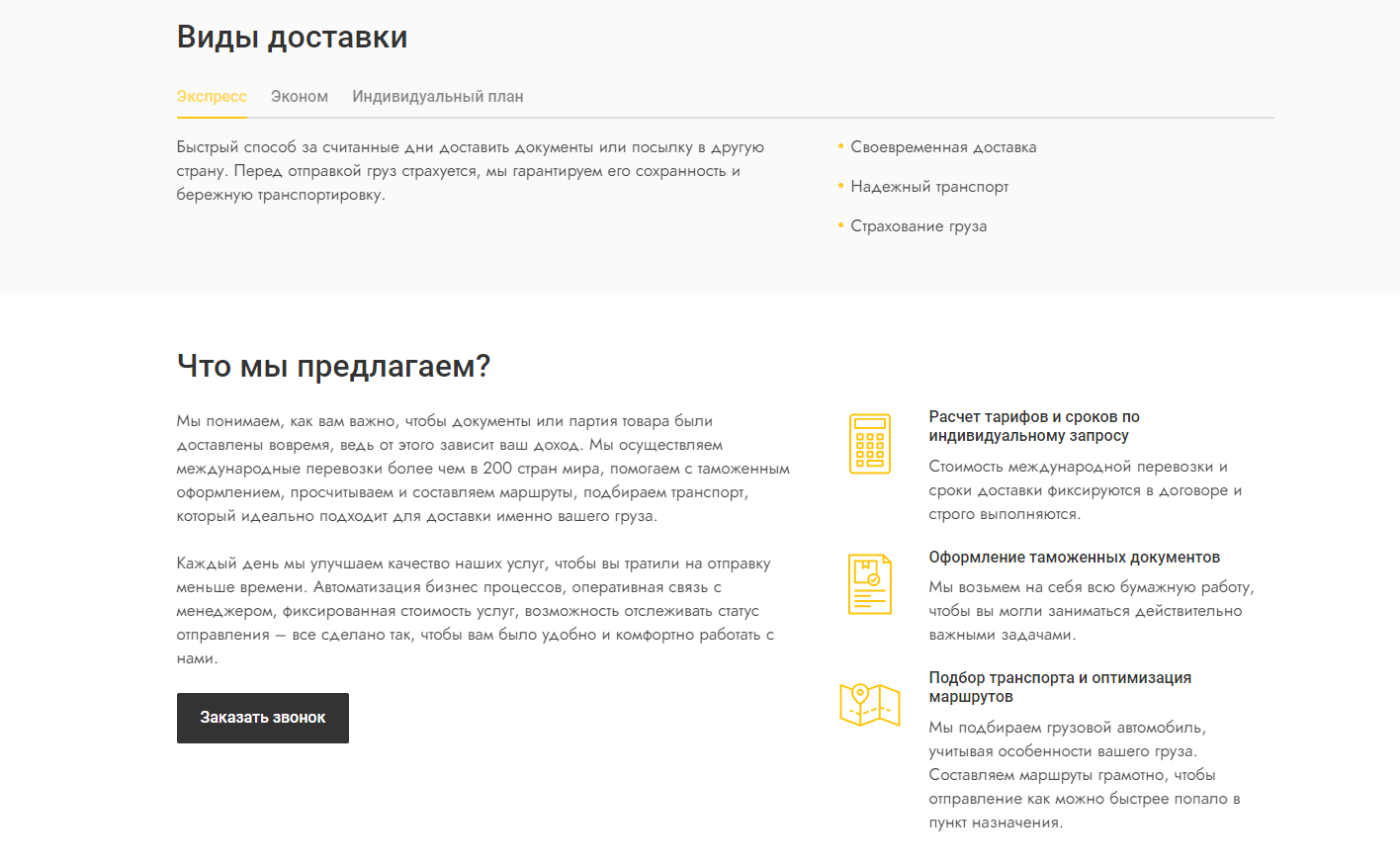Click the Заказать звонок button

pos(263,718)
